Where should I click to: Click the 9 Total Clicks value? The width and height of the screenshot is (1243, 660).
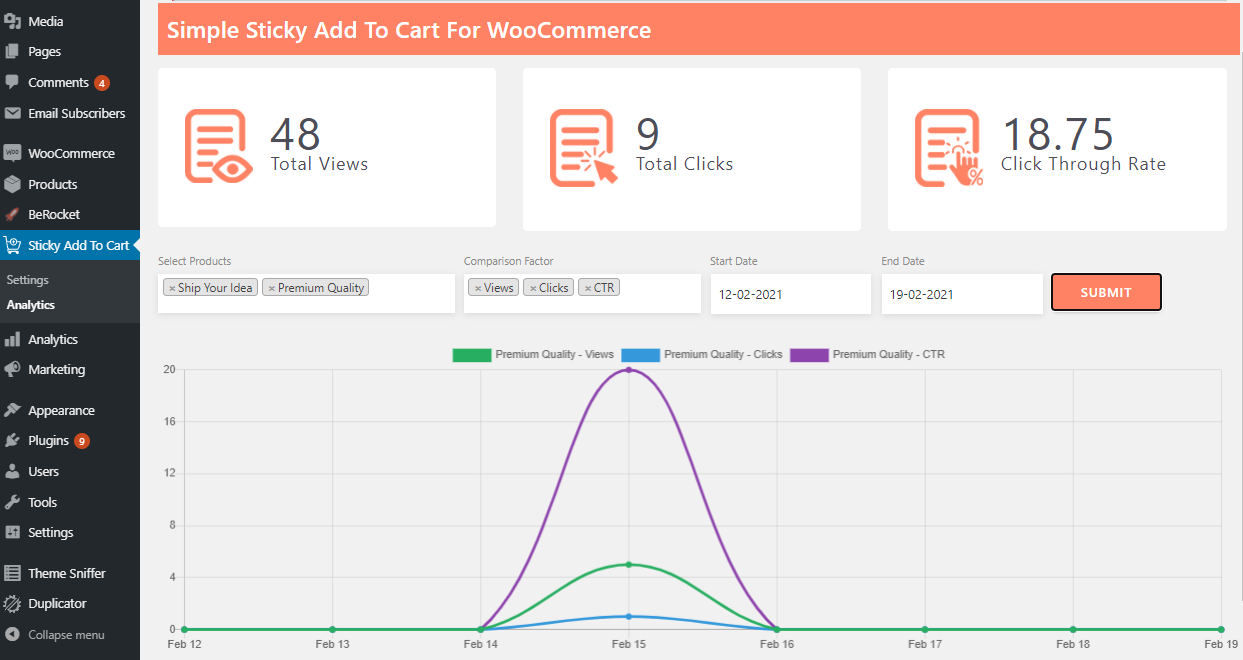click(x=648, y=135)
